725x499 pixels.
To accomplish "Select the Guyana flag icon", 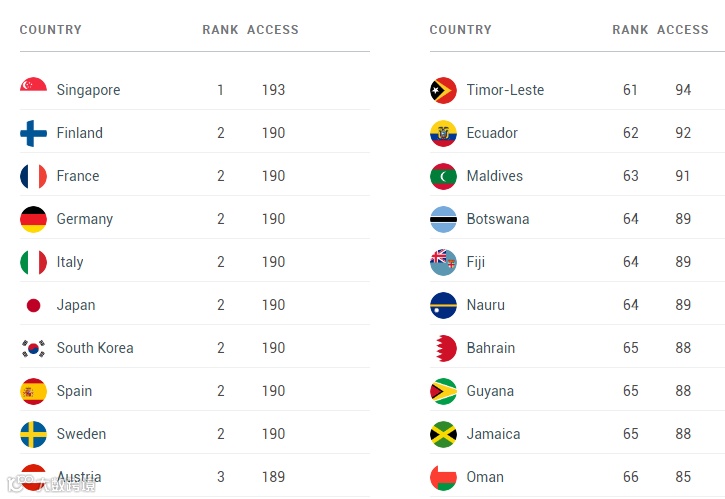I will (443, 391).
